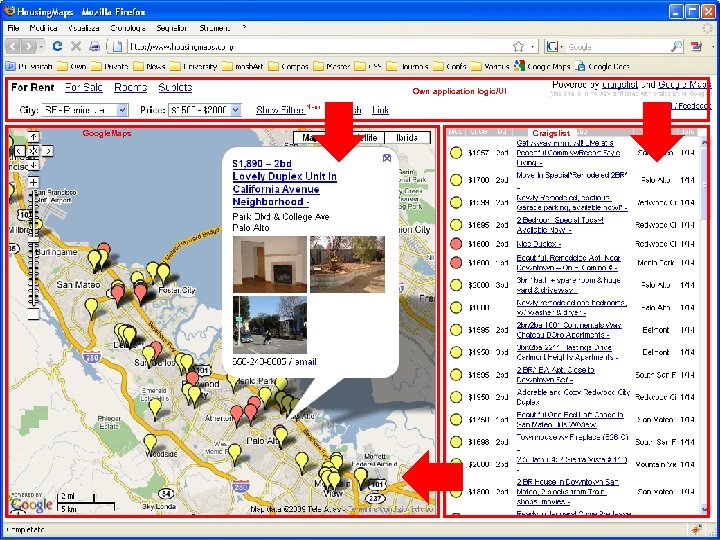
Task: Open the fireplace room photo thumbnail
Action: 270,264
